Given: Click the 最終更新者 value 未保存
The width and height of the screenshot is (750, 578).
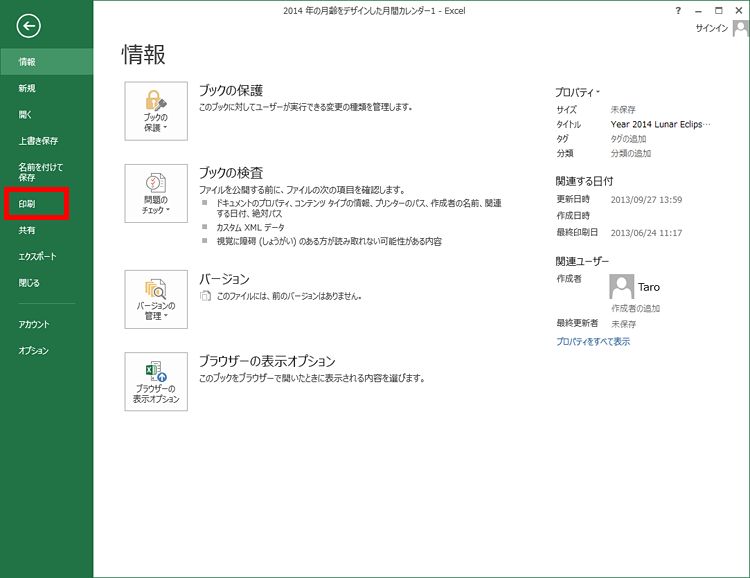Looking at the screenshot, I should click(624, 324).
